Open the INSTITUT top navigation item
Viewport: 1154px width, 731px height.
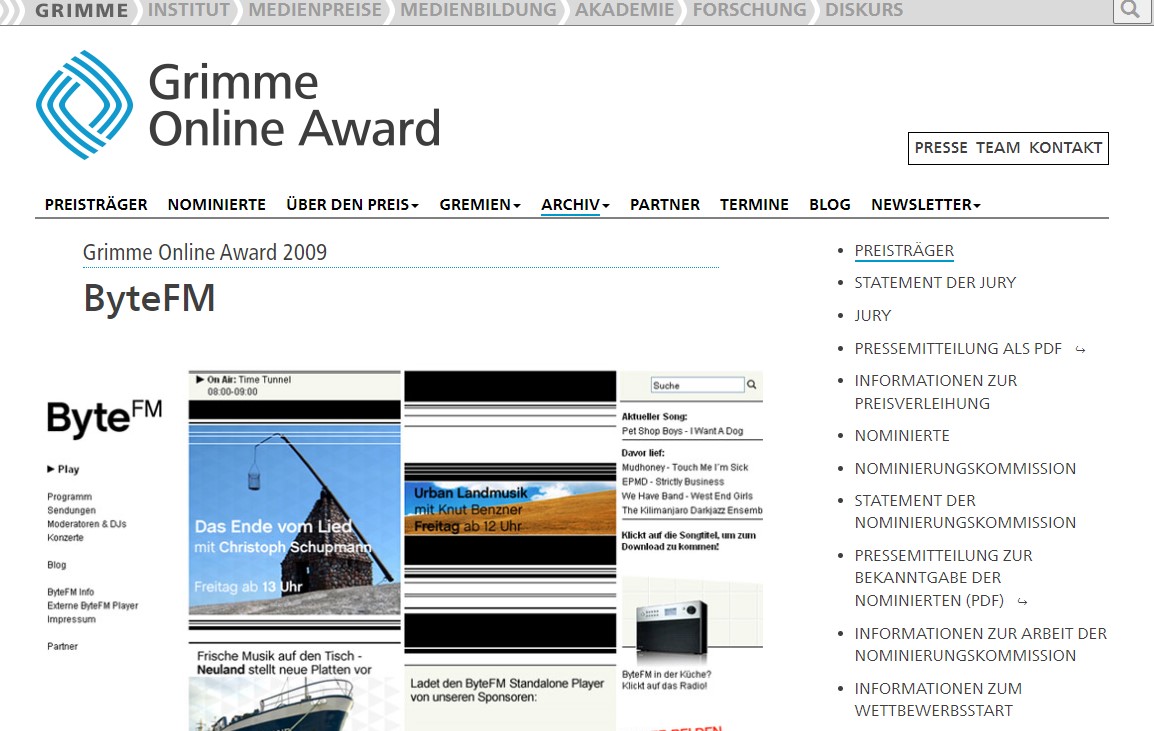(188, 10)
